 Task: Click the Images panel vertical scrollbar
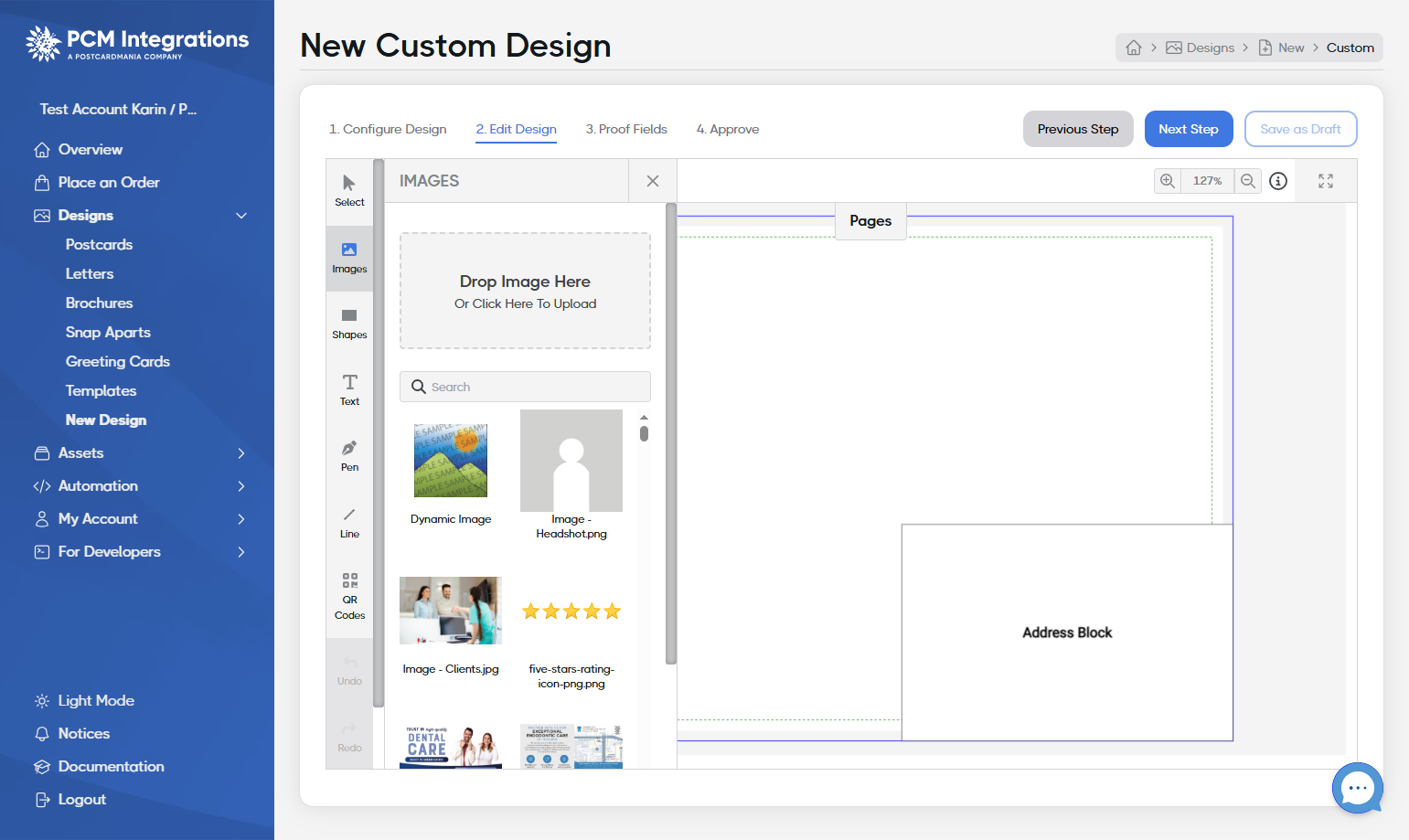[x=671, y=434]
